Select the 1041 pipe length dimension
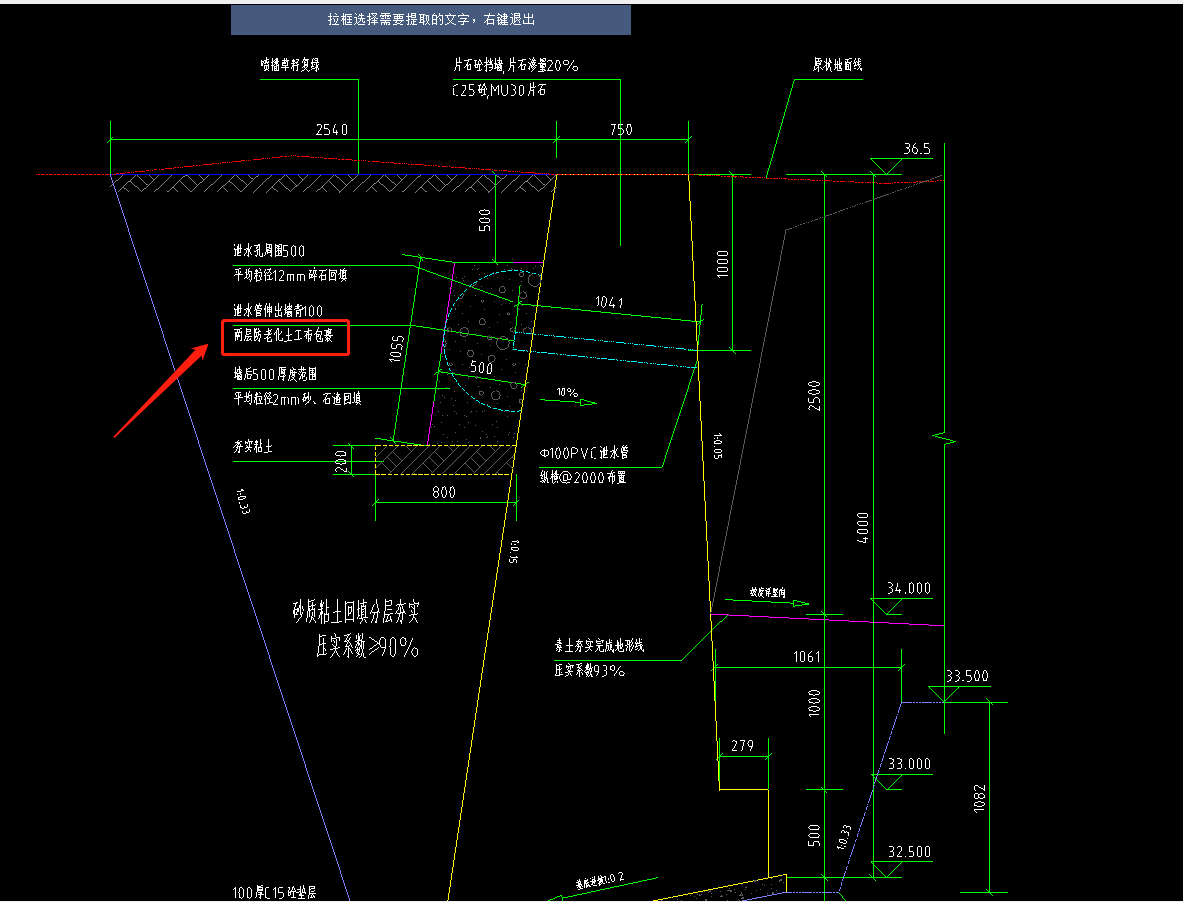Image resolution: width=1183 pixels, height=902 pixels. tap(609, 302)
